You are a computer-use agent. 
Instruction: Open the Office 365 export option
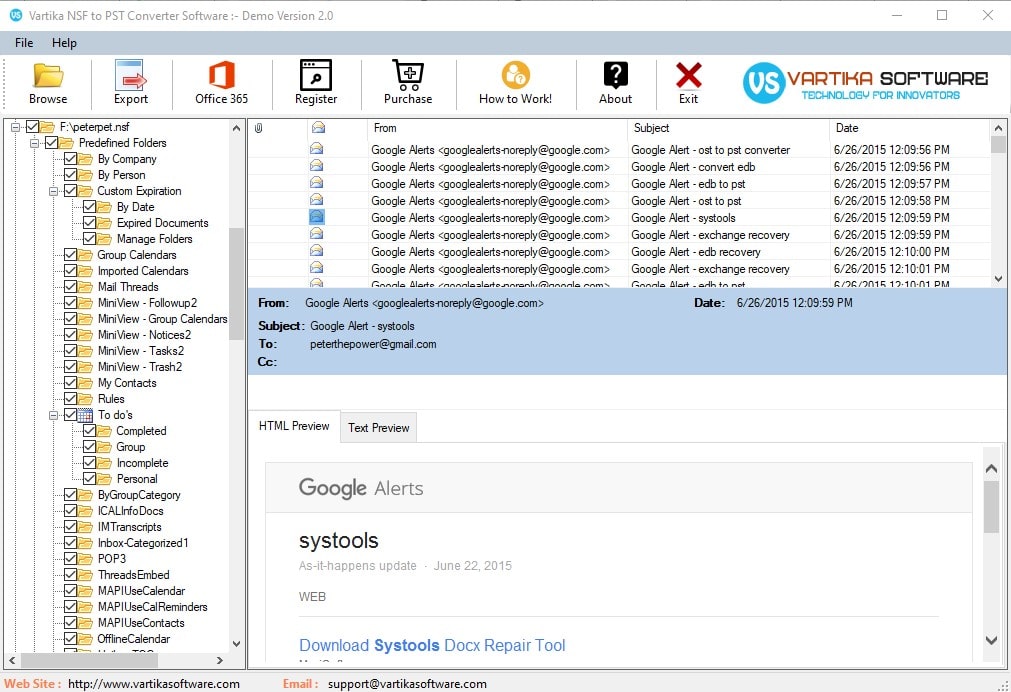point(221,77)
